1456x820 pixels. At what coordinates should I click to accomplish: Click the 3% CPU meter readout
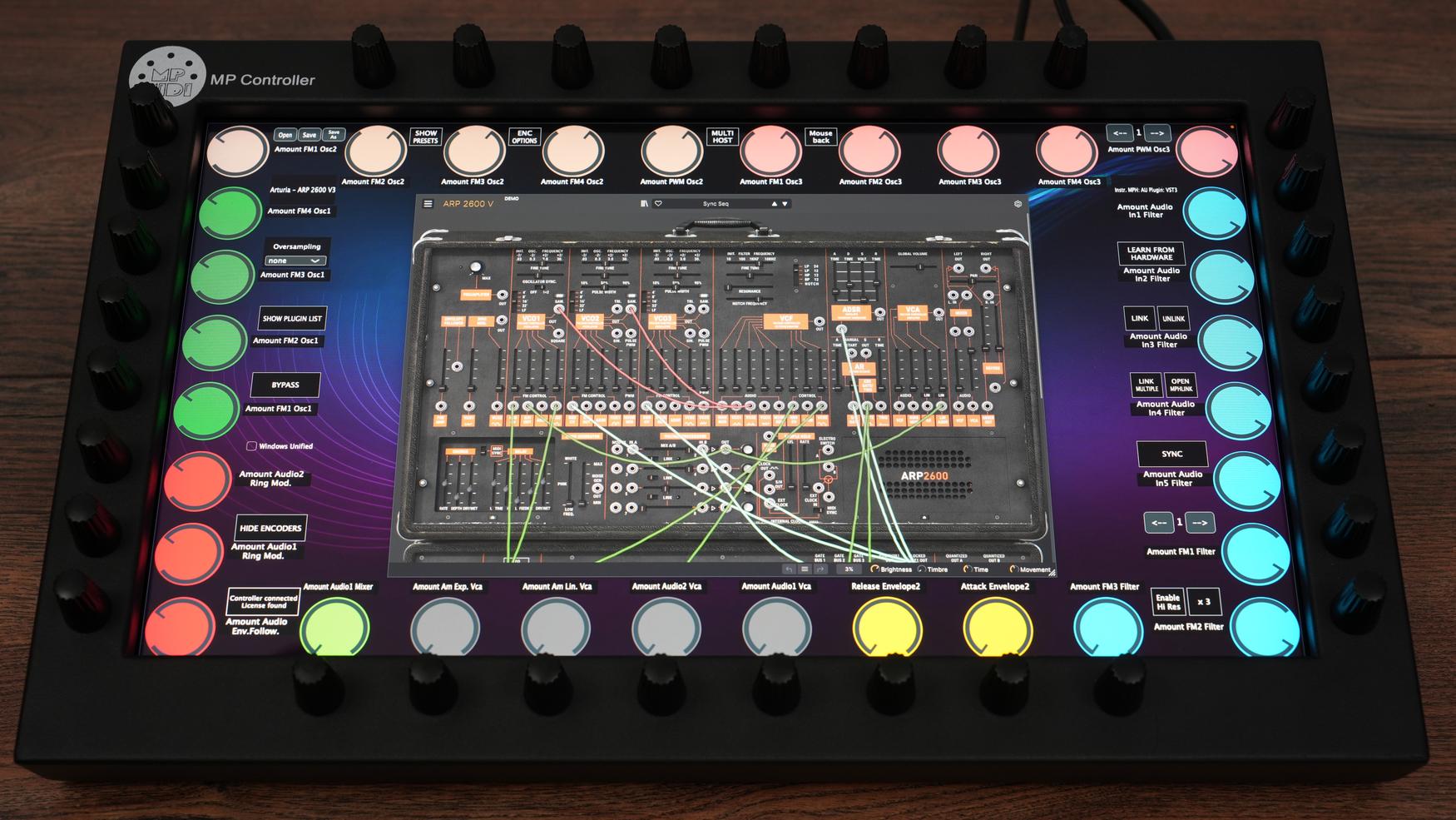point(849,569)
